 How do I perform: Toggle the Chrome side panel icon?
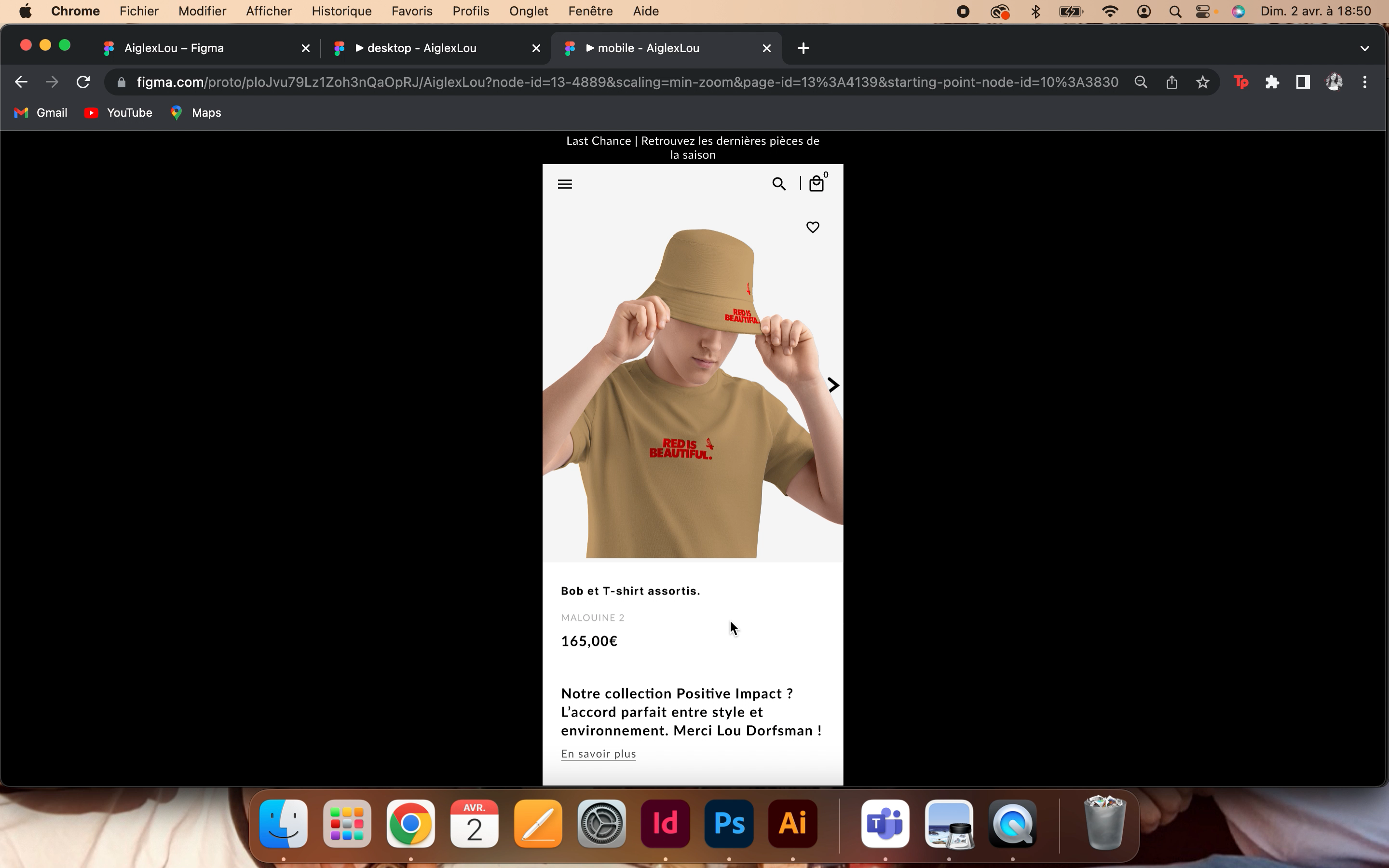click(1302, 82)
